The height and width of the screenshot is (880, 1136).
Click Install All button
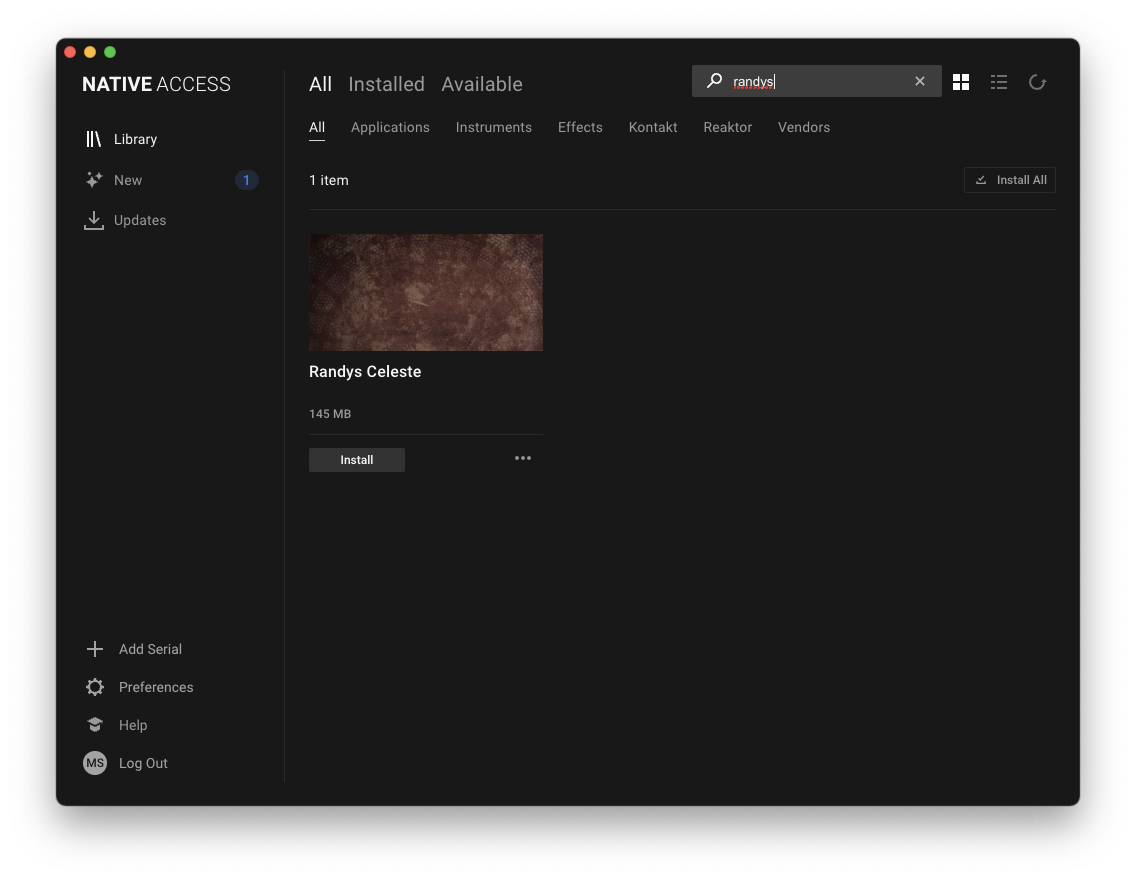1010,180
